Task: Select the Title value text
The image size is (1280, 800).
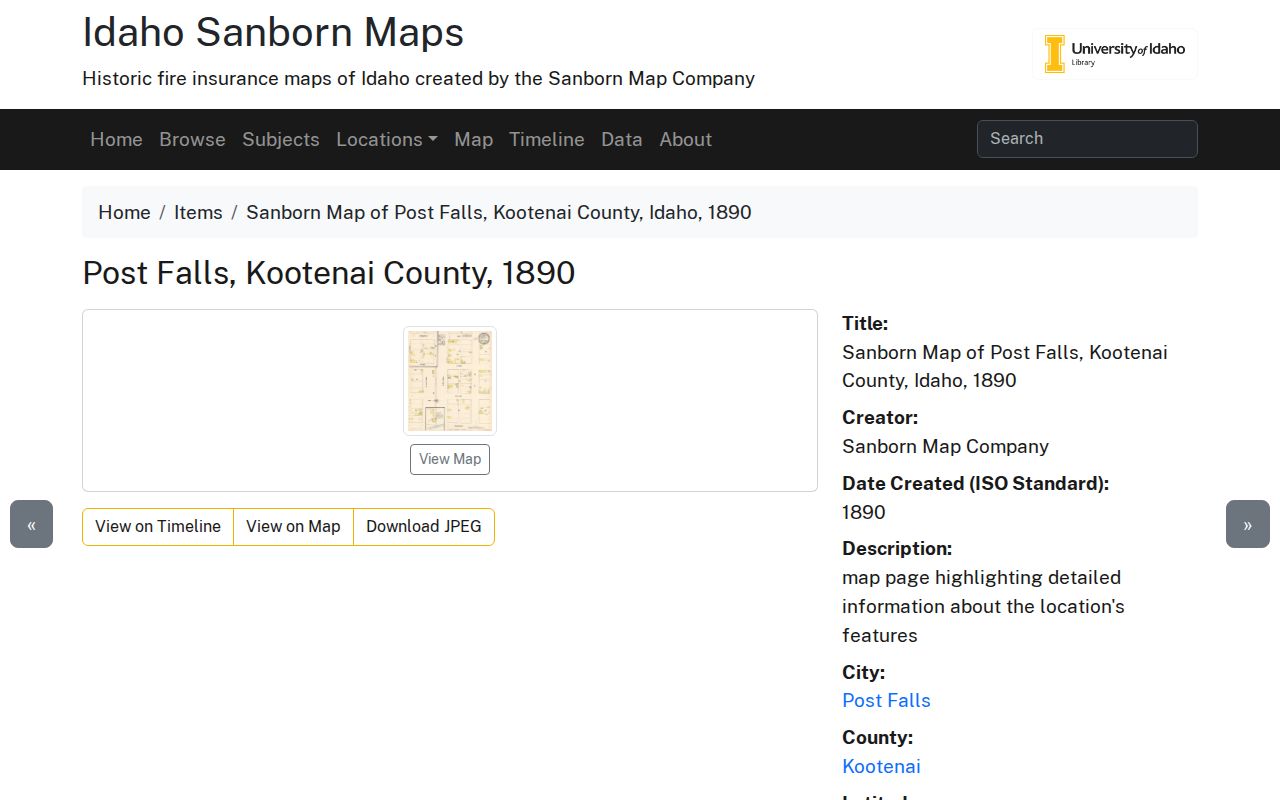Action: (x=1005, y=366)
